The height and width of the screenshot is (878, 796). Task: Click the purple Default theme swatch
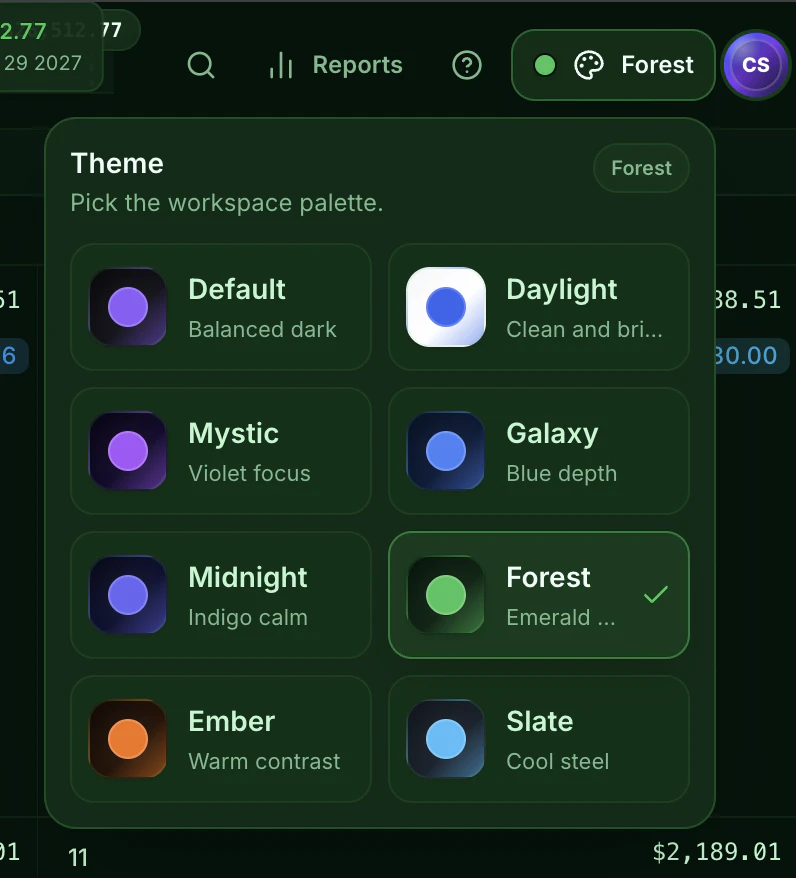tap(128, 307)
